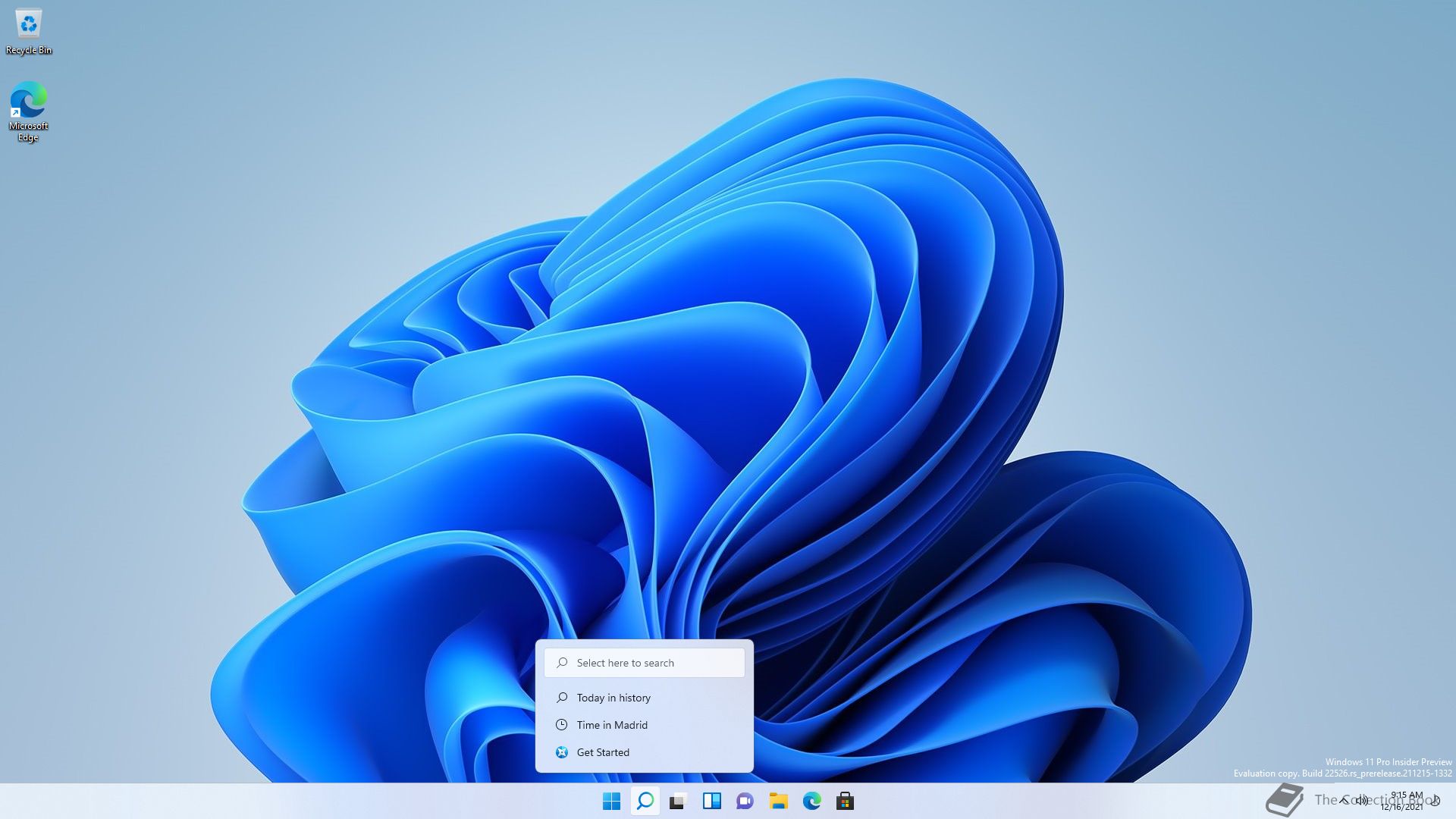The height and width of the screenshot is (819, 1456).
Task: Open the Widgets panel icon
Action: [x=711, y=801]
